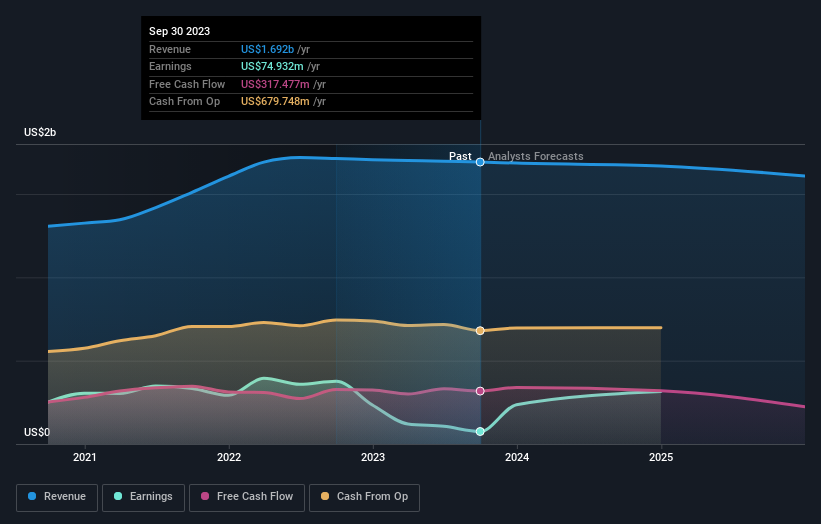Click the US$2b y-axis label
This screenshot has height=524, width=821.
click(x=40, y=132)
